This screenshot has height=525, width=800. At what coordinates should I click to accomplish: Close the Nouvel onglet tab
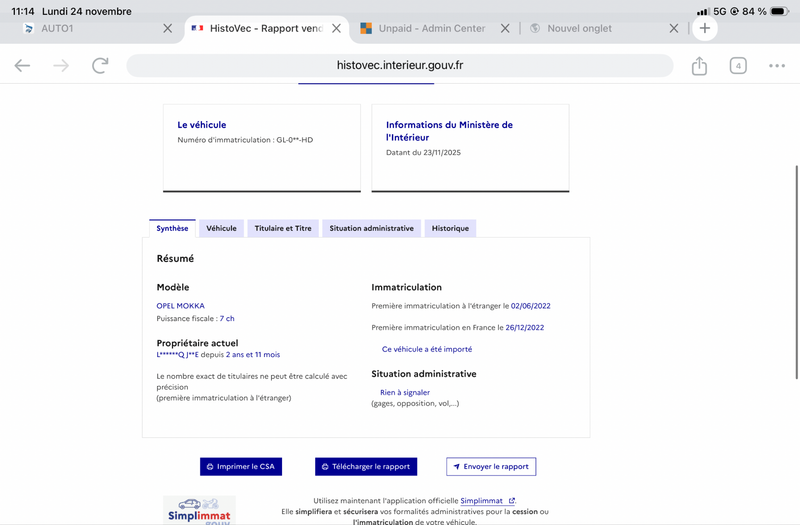[674, 29]
